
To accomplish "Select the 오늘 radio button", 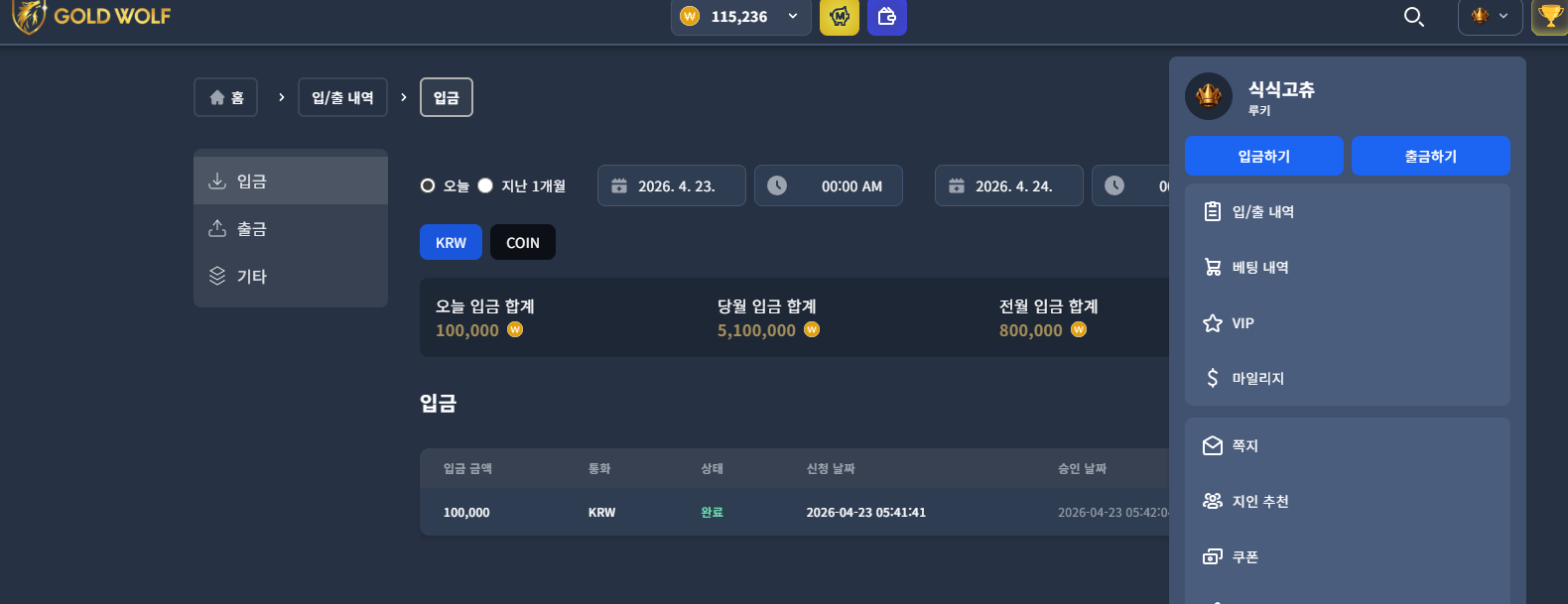I will pos(428,185).
